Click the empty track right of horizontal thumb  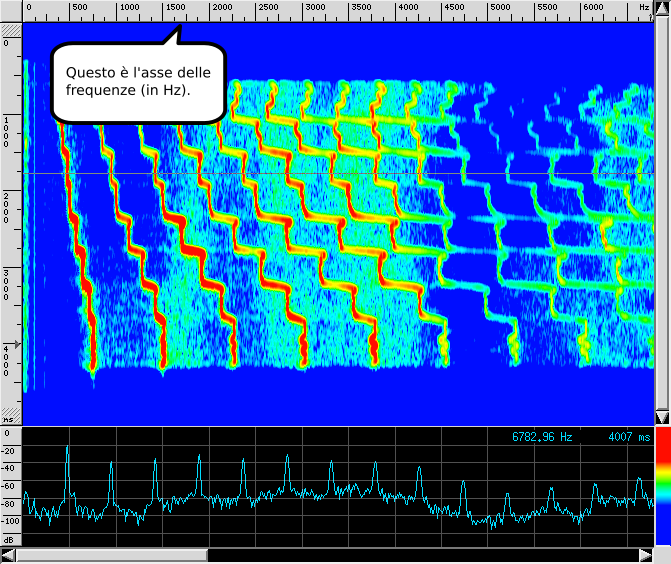420,555
